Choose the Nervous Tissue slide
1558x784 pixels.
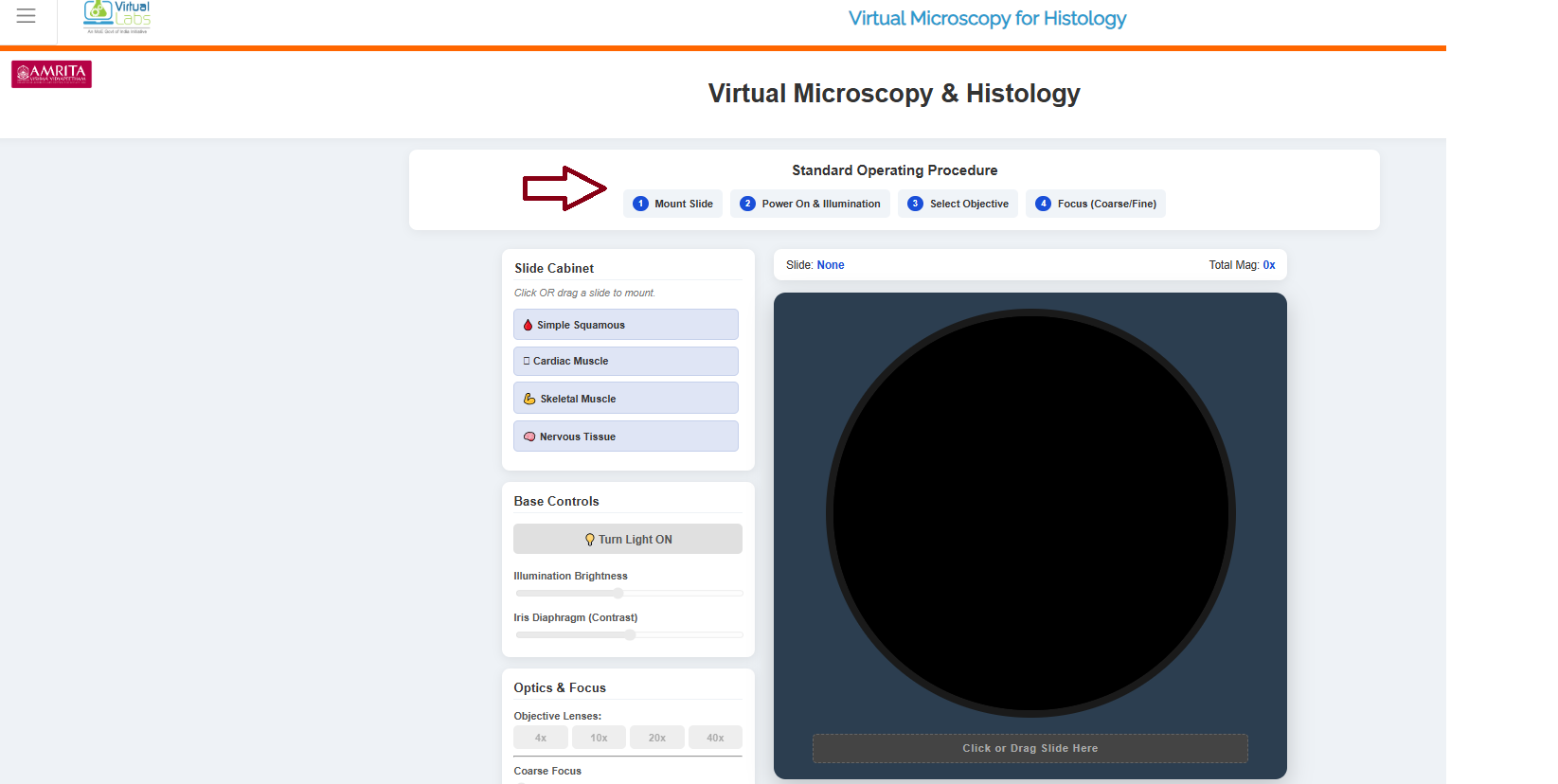coord(625,437)
